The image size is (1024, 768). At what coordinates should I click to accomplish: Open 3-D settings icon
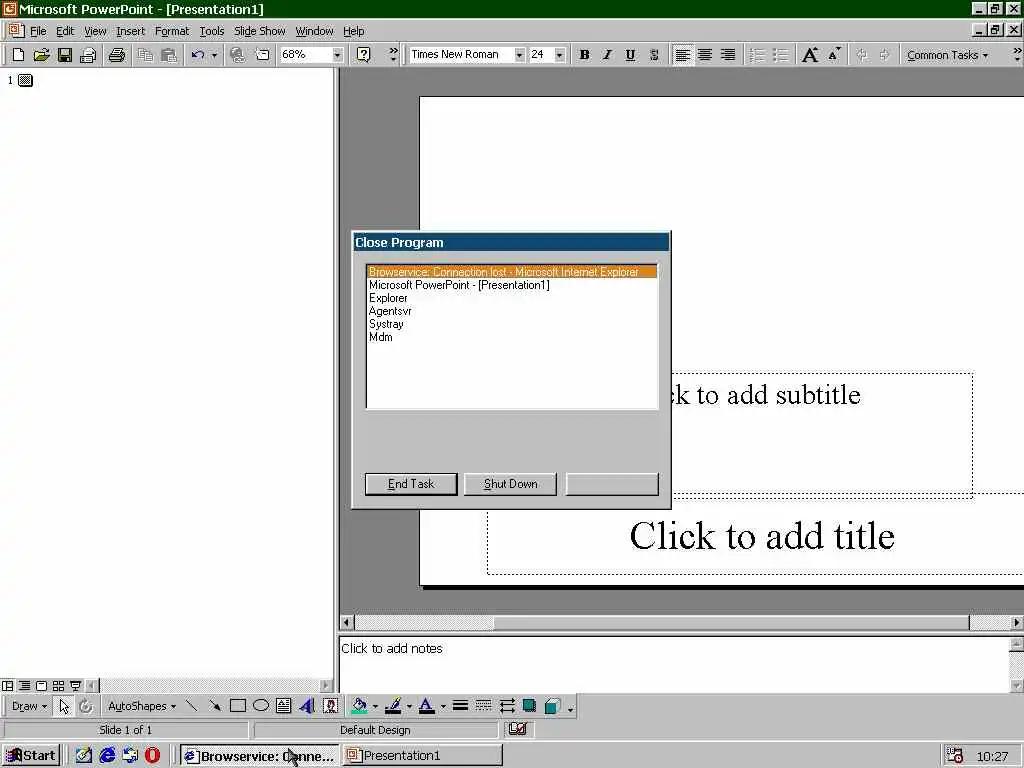point(552,706)
